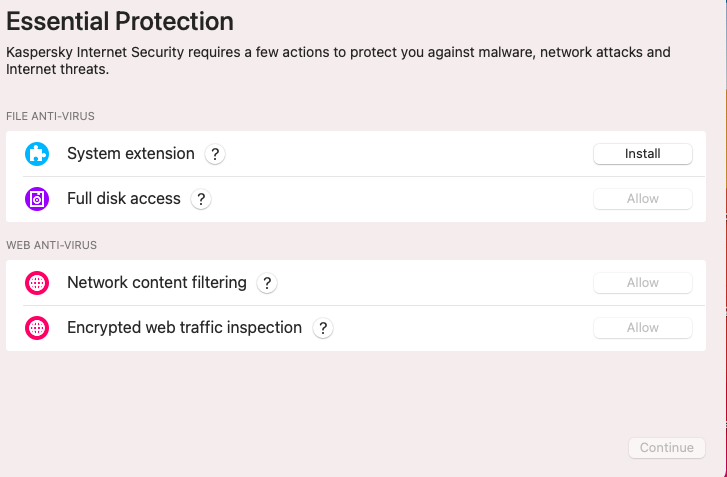The image size is (727, 477).
Task: Click the WEB ANTI-VIRUS section header
Action: [x=51, y=245]
